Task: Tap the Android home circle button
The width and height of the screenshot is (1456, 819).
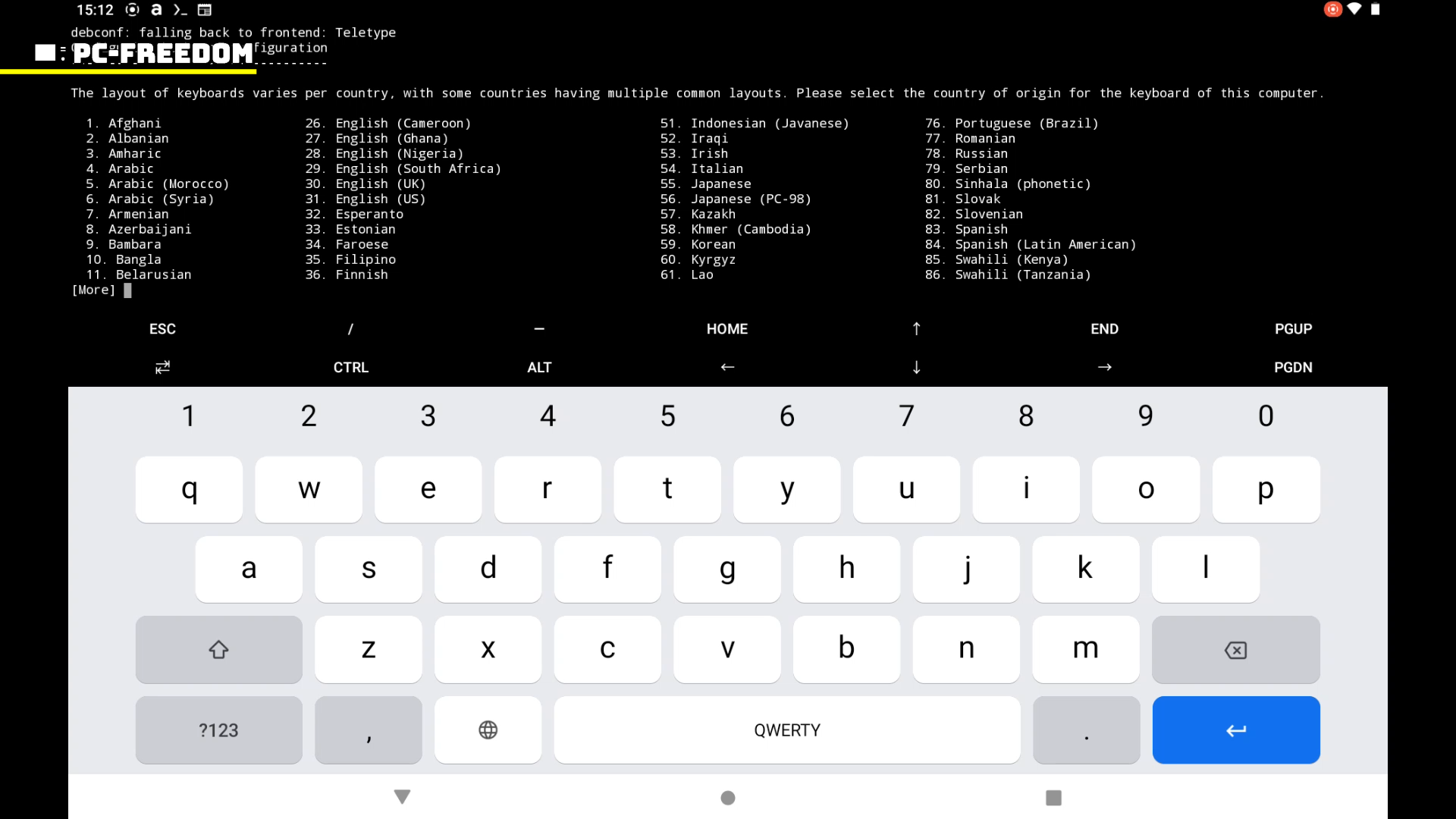Action: [727, 797]
